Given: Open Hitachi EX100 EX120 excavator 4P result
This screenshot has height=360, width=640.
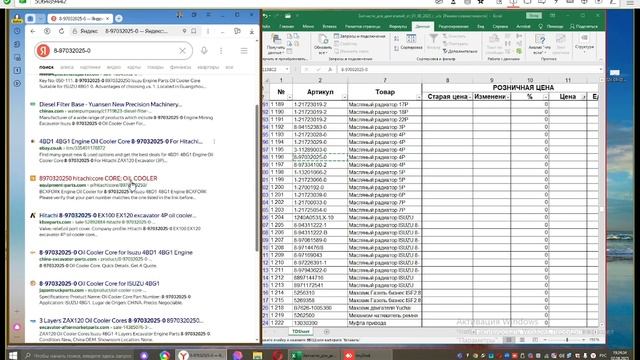Looking at the screenshot, I should [x=118, y=216].
